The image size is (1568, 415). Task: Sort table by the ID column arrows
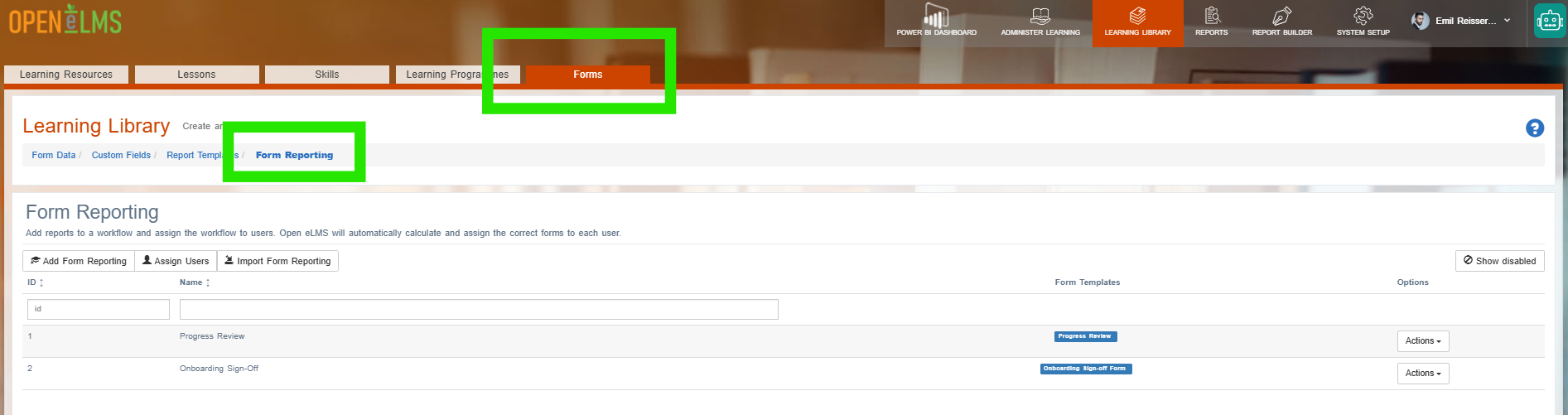coord(41,283)
